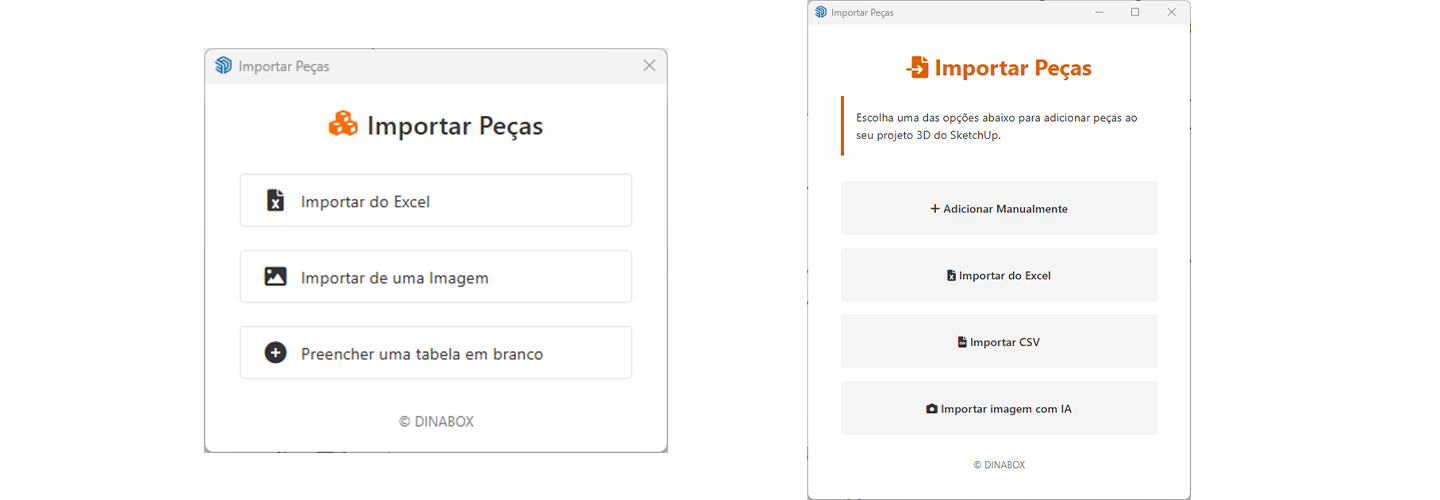Image resolution: width=1440 pixels, height=500 pixels.
Task: Click the '© DINABOX' footer under the gray buttons
Action: (x=999, y=465)
